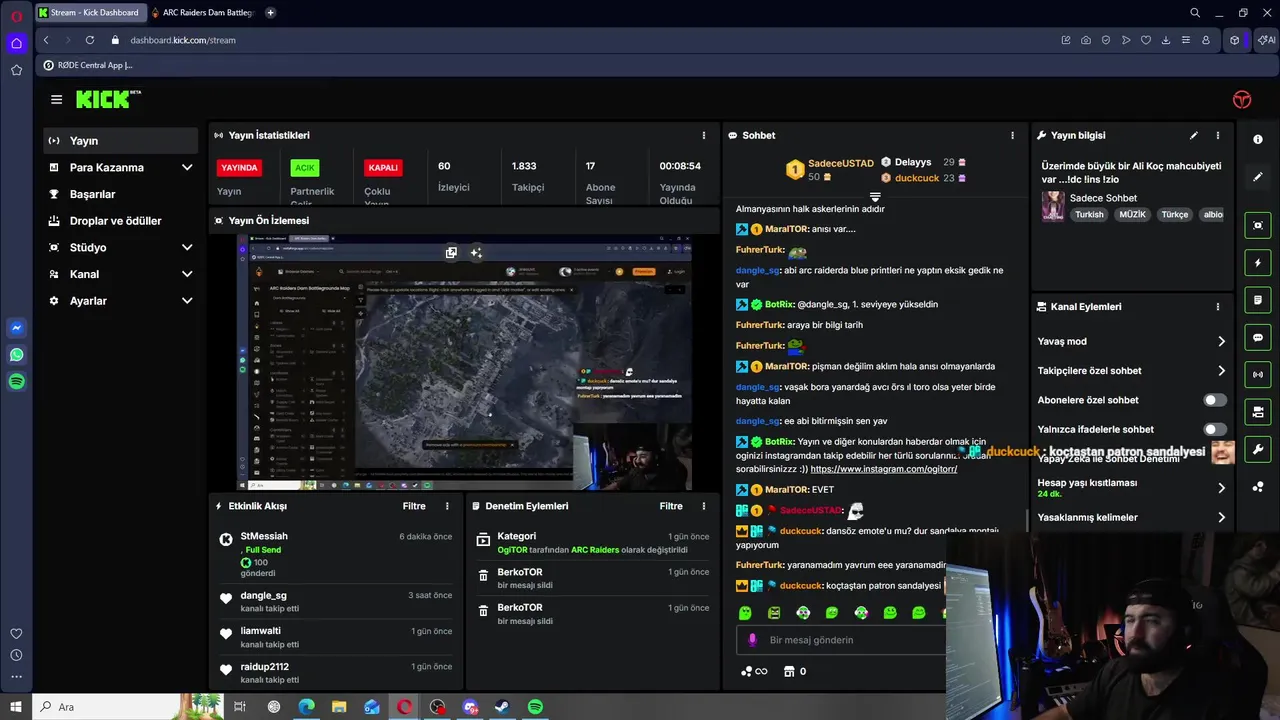Screen dimensions: 1280x720
Task: Pick the first green blob emote in chat
Action: tap(745, 612)
